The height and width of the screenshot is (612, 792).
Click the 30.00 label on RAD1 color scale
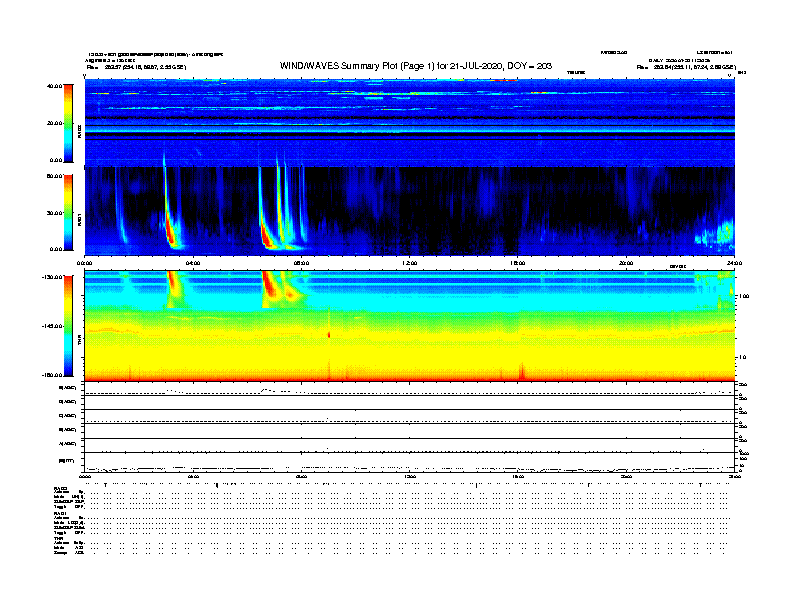click(54, 213)
